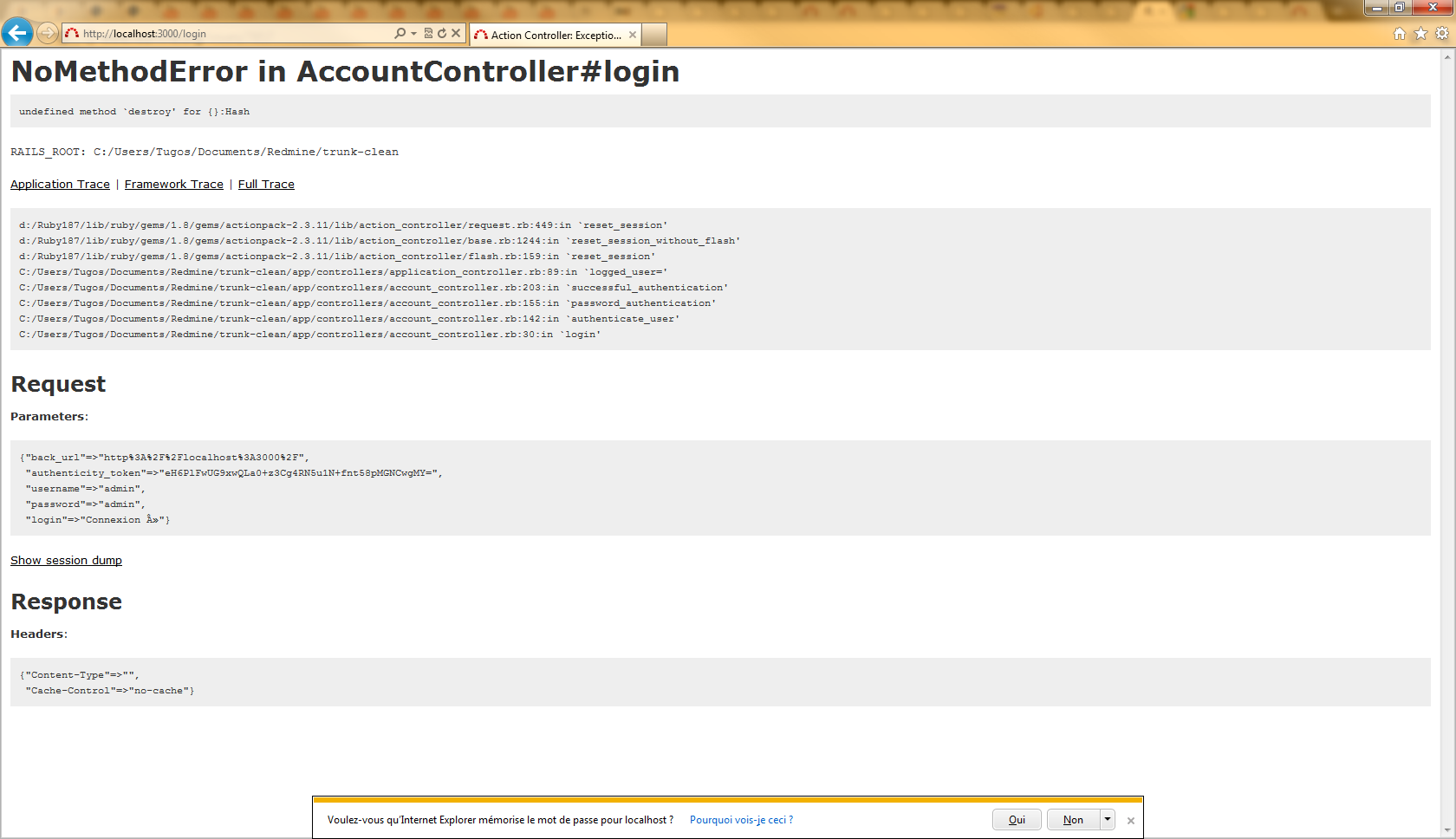Click Non to decline saving password
1456x839 pixels.
tap(1073, 820)
